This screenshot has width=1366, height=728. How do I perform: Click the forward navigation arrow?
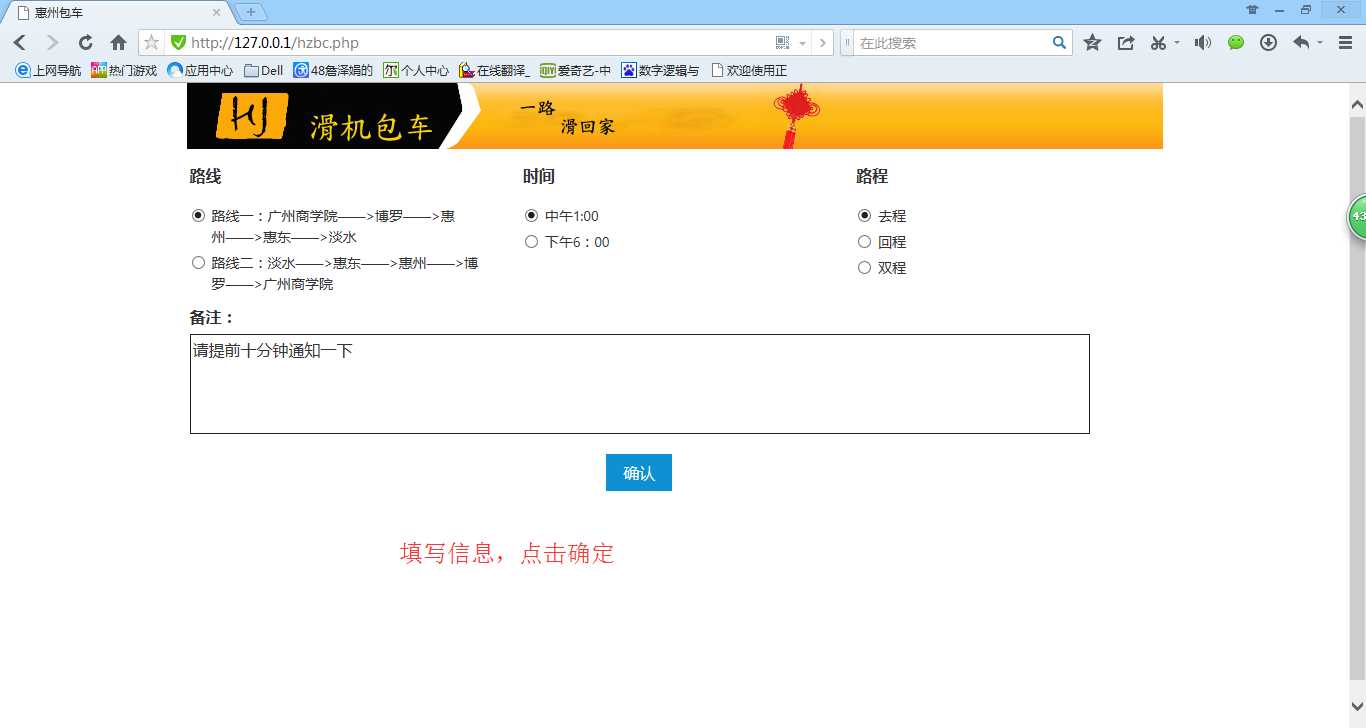(x=53, y=43)
